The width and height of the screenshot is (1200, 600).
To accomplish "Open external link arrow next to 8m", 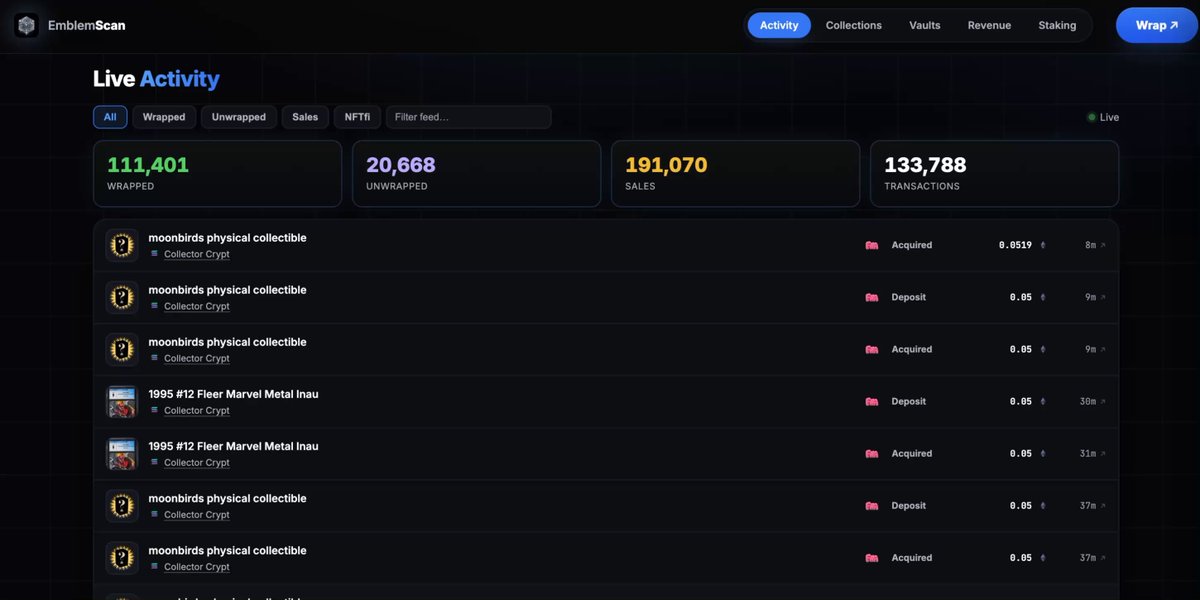I will point(1103,245).
